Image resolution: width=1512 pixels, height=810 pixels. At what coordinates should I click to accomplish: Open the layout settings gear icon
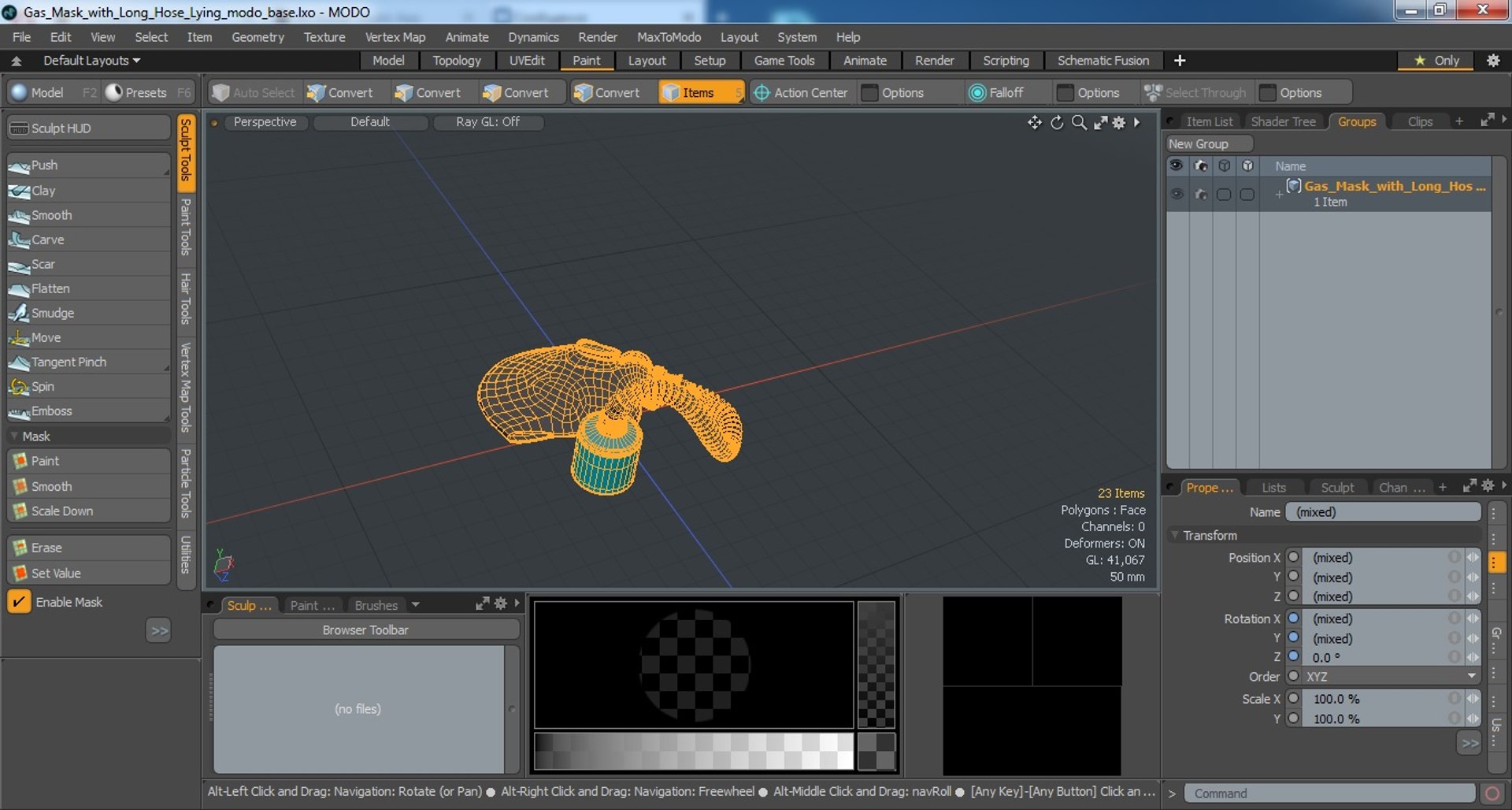[x=1492, y=61]
